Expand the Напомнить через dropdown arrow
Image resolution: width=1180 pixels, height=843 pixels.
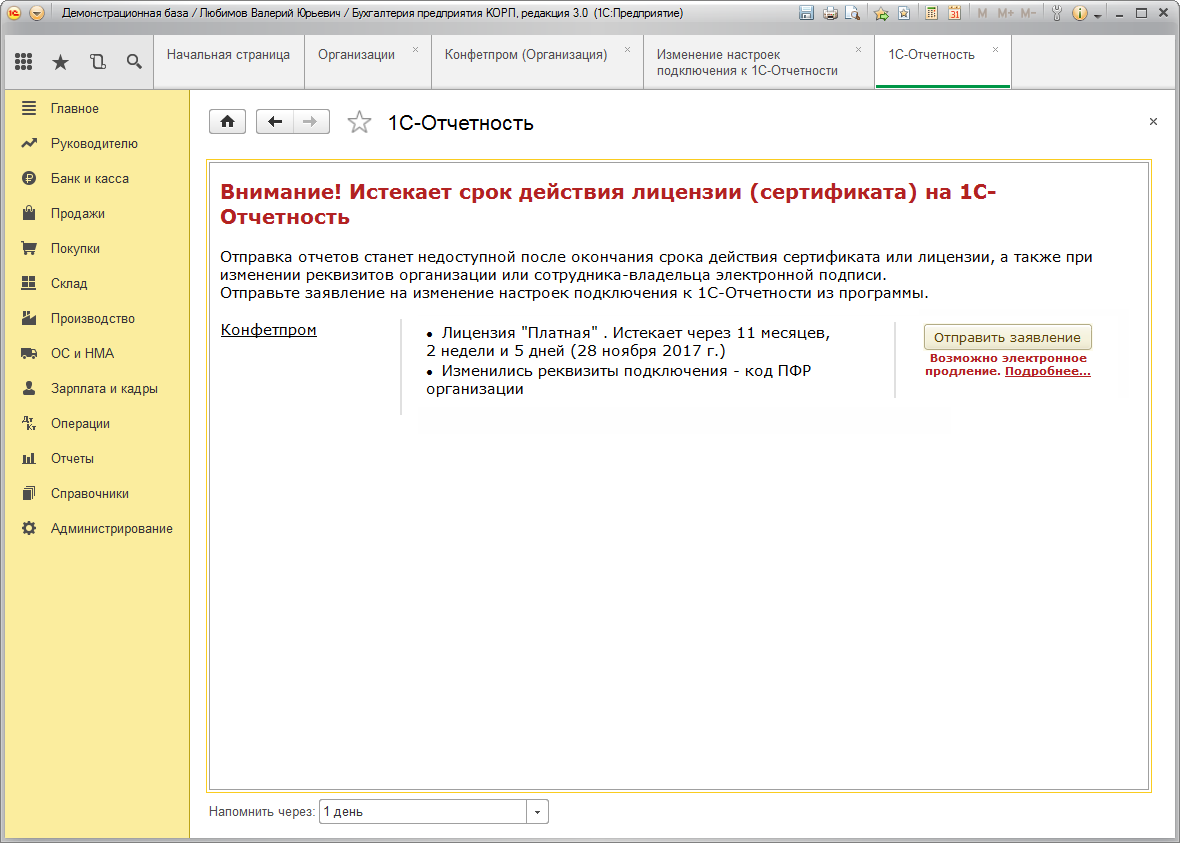(x=537, y=812)
